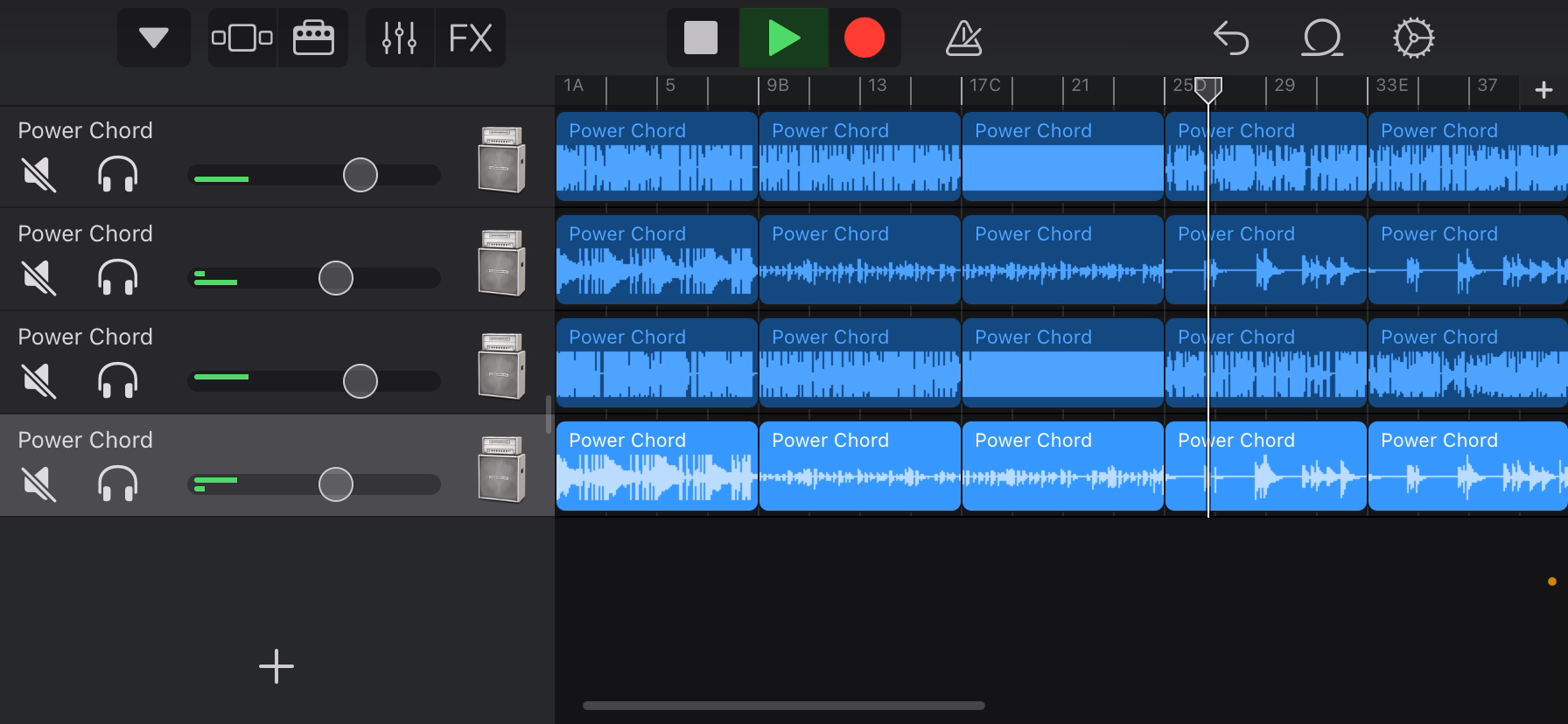Solo the third Power Chord track
Viewport: 1568px width, 724px height.
click(x=118, y=380)
